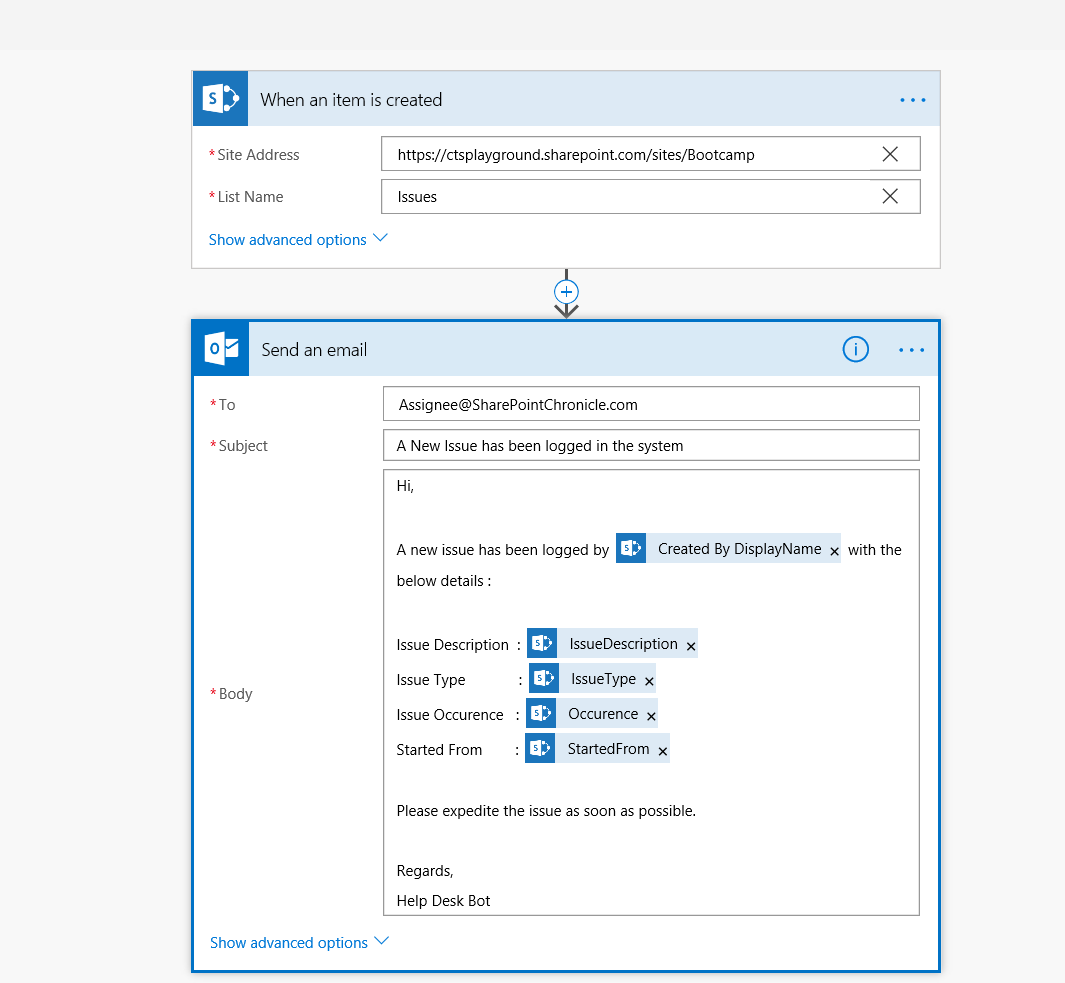Clear the Site Address value
Image resolution: width=1065 pixels, height=983 pixels.
pyautogui.click(x=890, y=154)
